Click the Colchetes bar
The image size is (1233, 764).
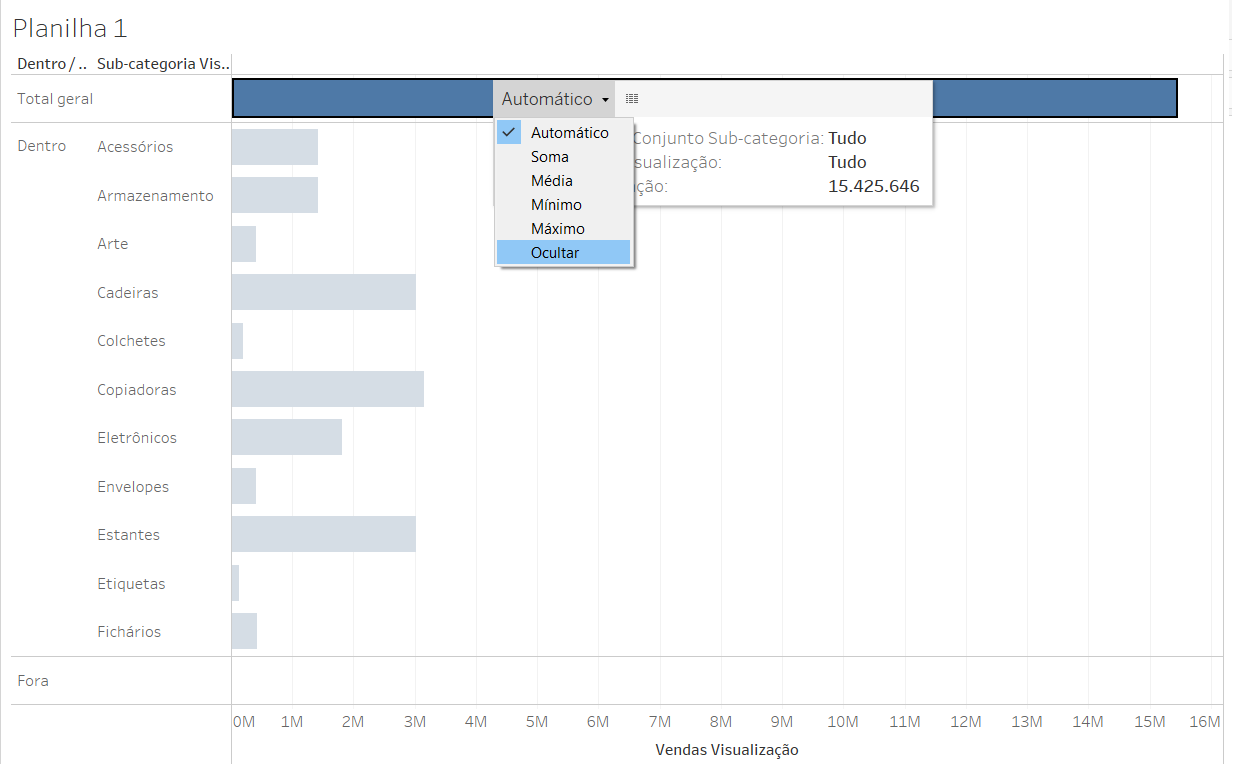click(237, 341)
